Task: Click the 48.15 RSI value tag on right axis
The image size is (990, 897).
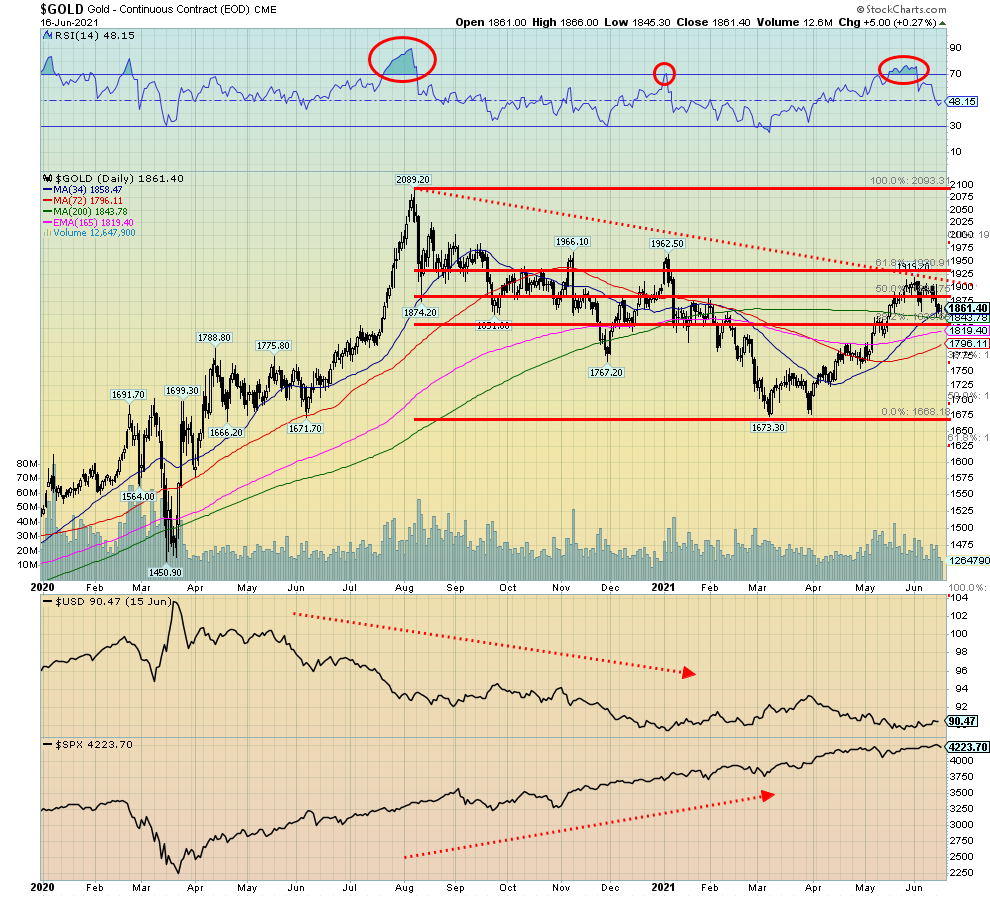Action: [961, 101]
